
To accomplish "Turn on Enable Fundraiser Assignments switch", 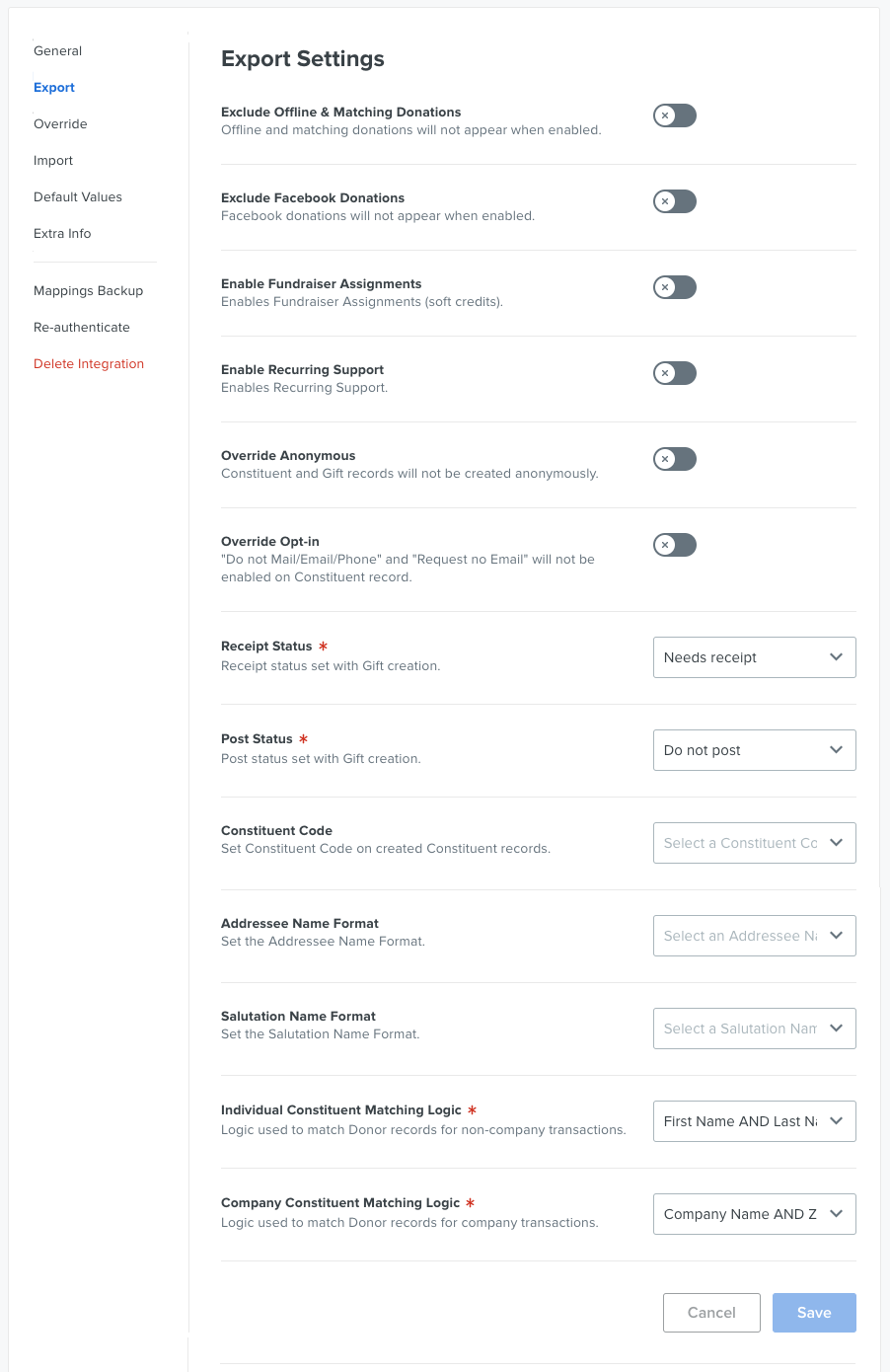I will tap(675, 287).
